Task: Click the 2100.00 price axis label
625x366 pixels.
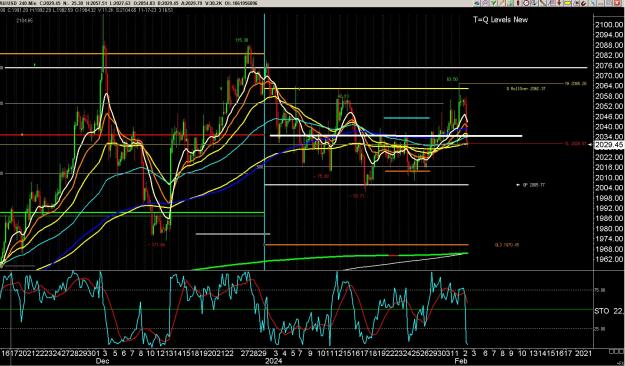Action: (x=609, y=25)
